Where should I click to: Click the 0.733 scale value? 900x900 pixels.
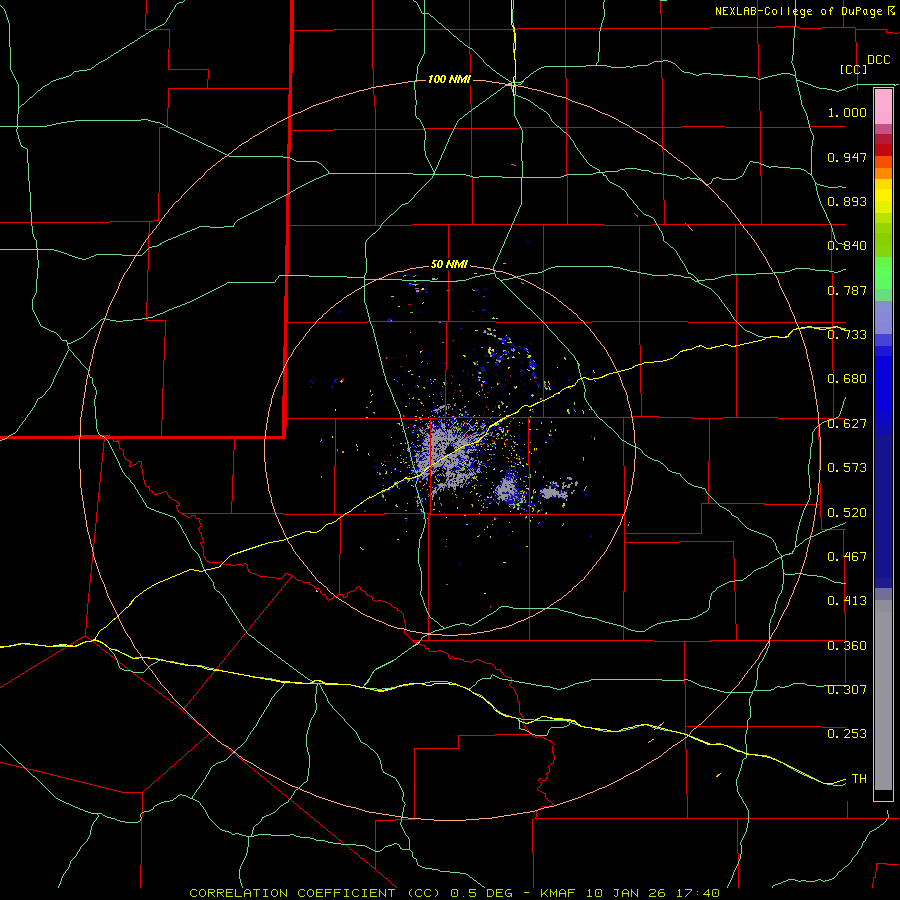coord(847,335)
